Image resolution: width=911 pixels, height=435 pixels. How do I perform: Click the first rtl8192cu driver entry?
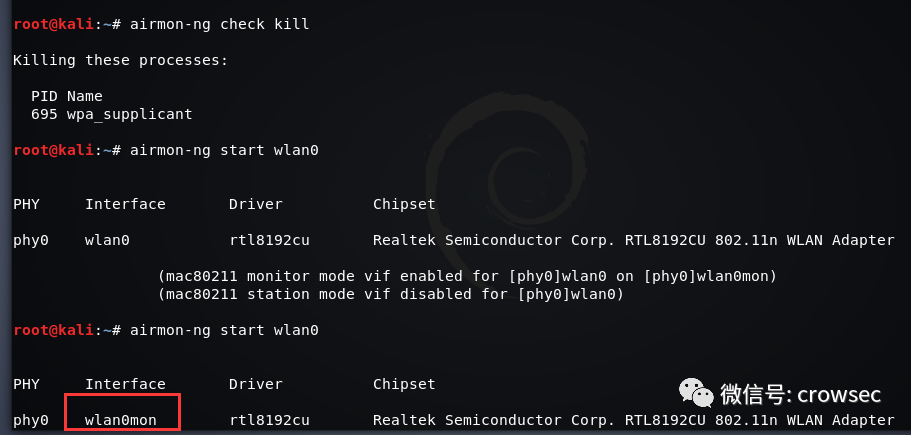tap(269, 240)
